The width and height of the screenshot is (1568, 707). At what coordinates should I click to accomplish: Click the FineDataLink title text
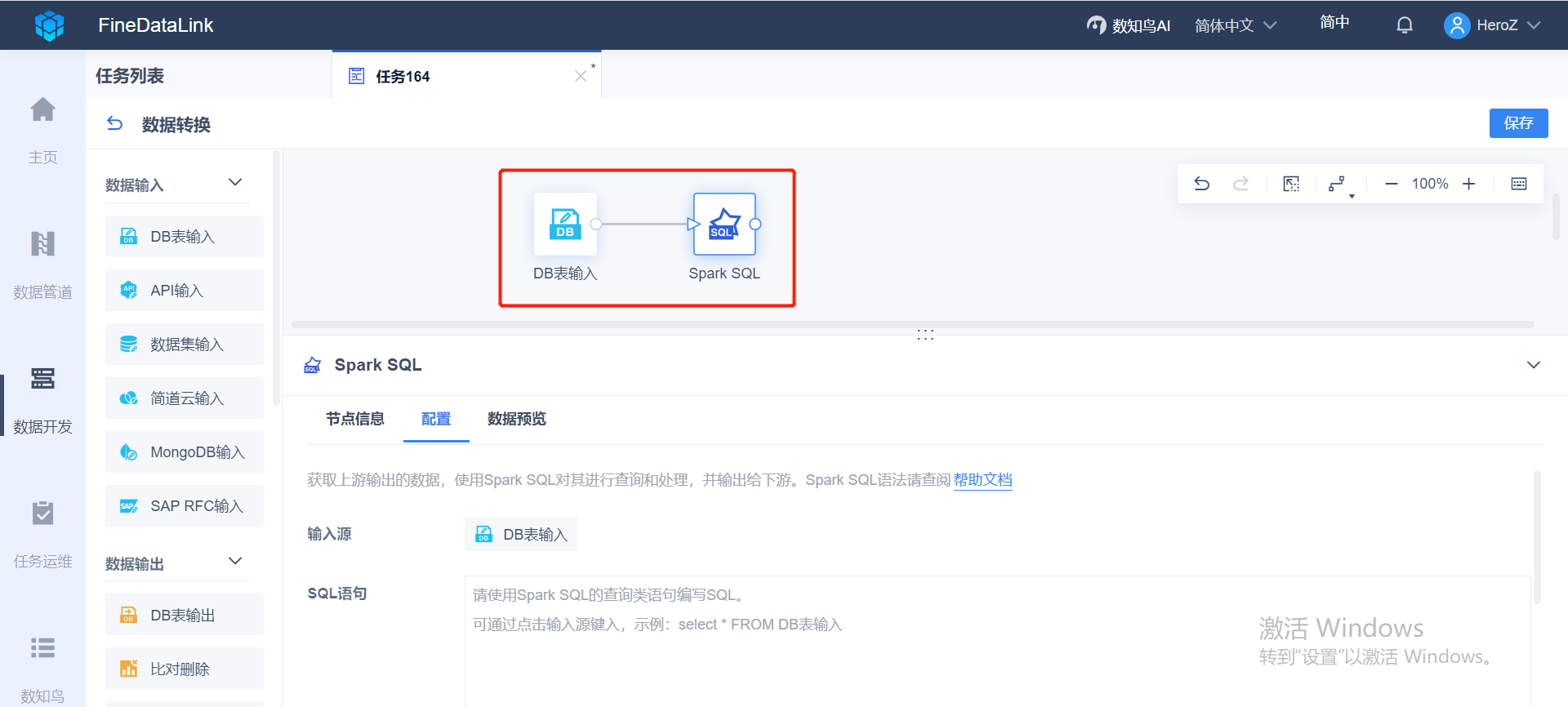(156, 25)
